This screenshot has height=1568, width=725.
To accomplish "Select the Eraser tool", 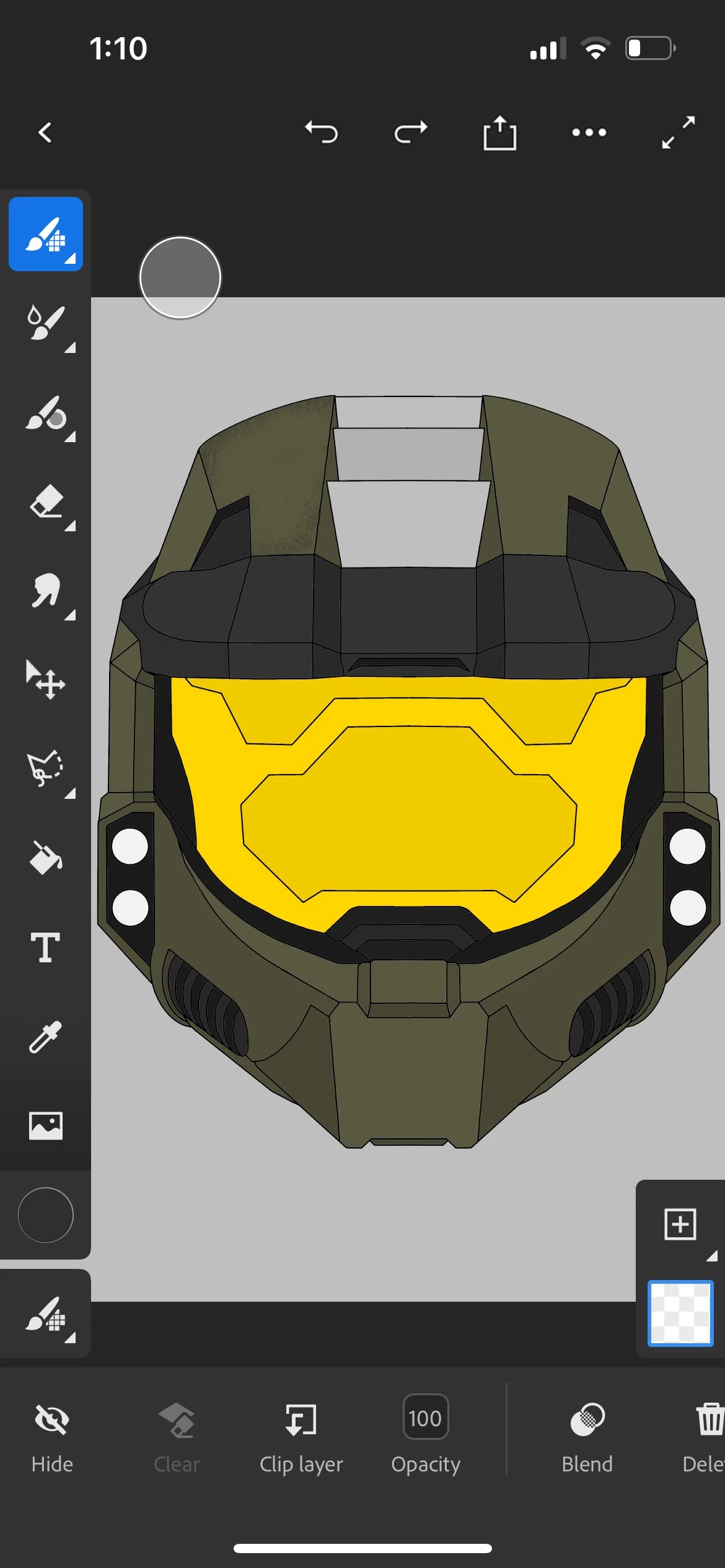I will point(46,502).
